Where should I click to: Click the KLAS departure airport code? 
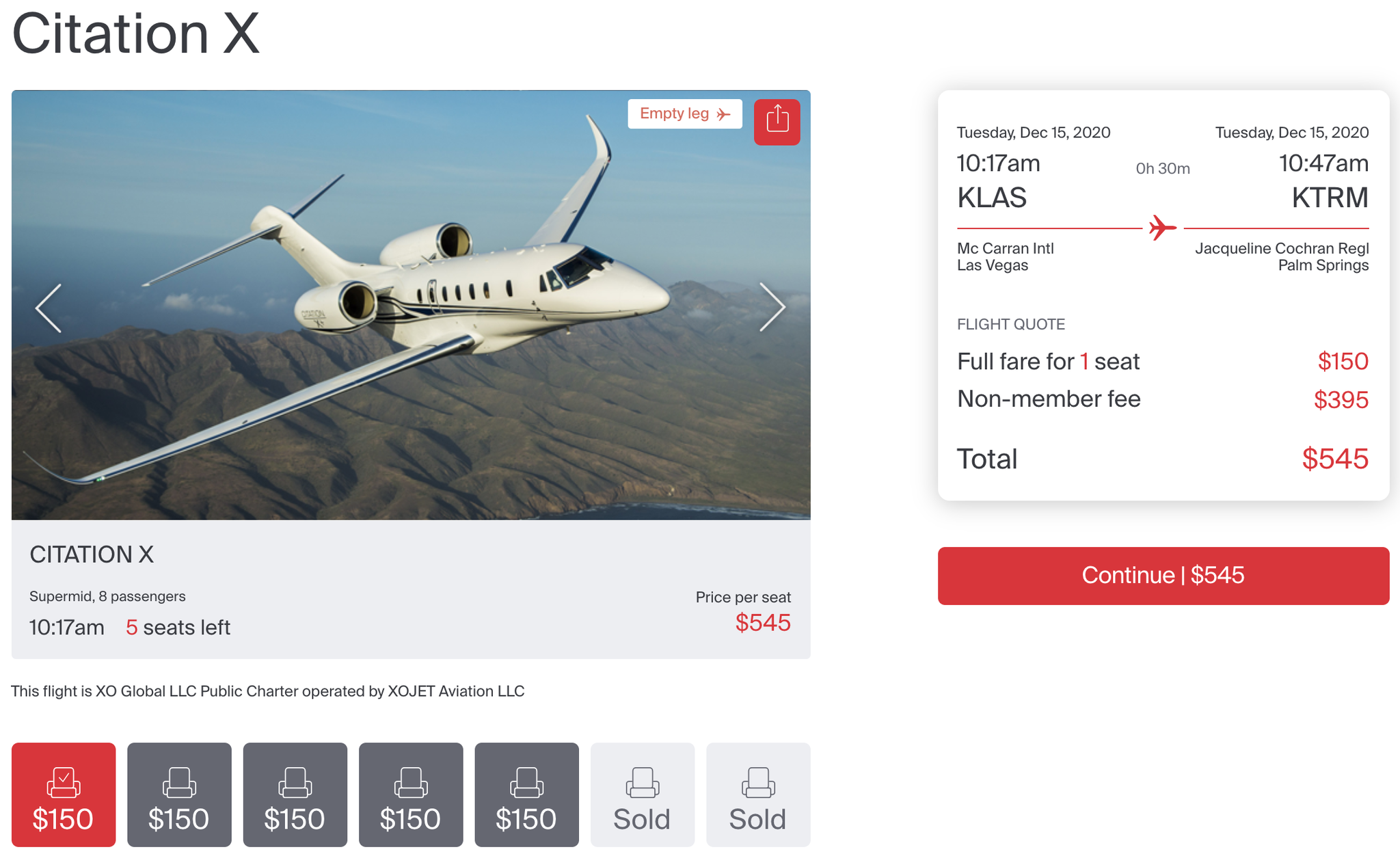992,198
